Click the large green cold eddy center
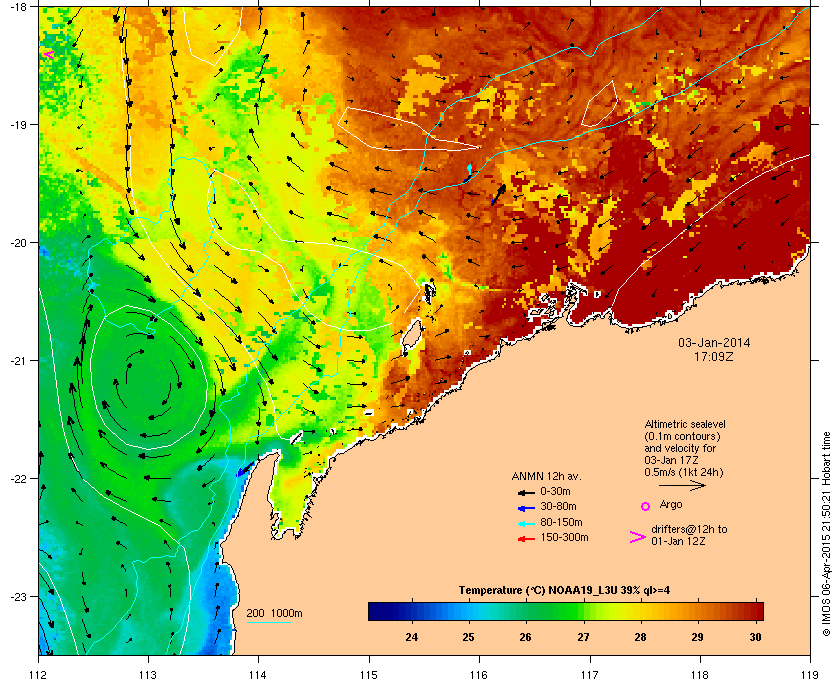Screen dimensions: 840x680 [148, 375]
